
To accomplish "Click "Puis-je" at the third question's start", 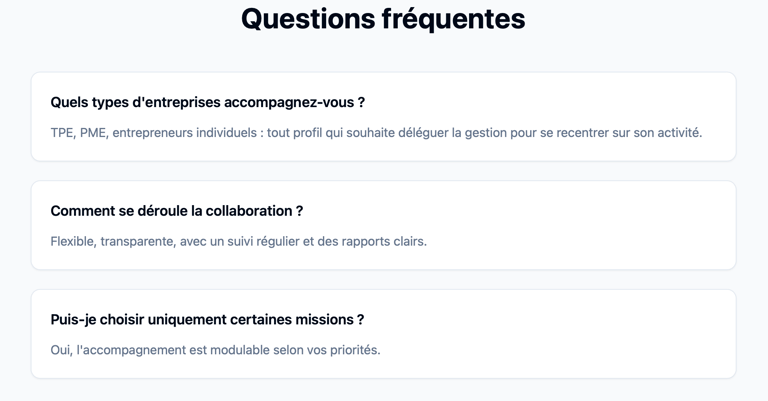I will [74, 320].
